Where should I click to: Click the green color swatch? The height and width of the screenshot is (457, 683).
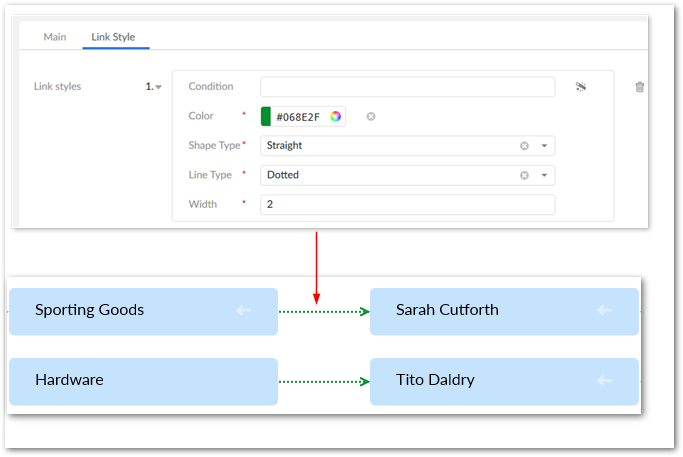(x=266, y=116)
